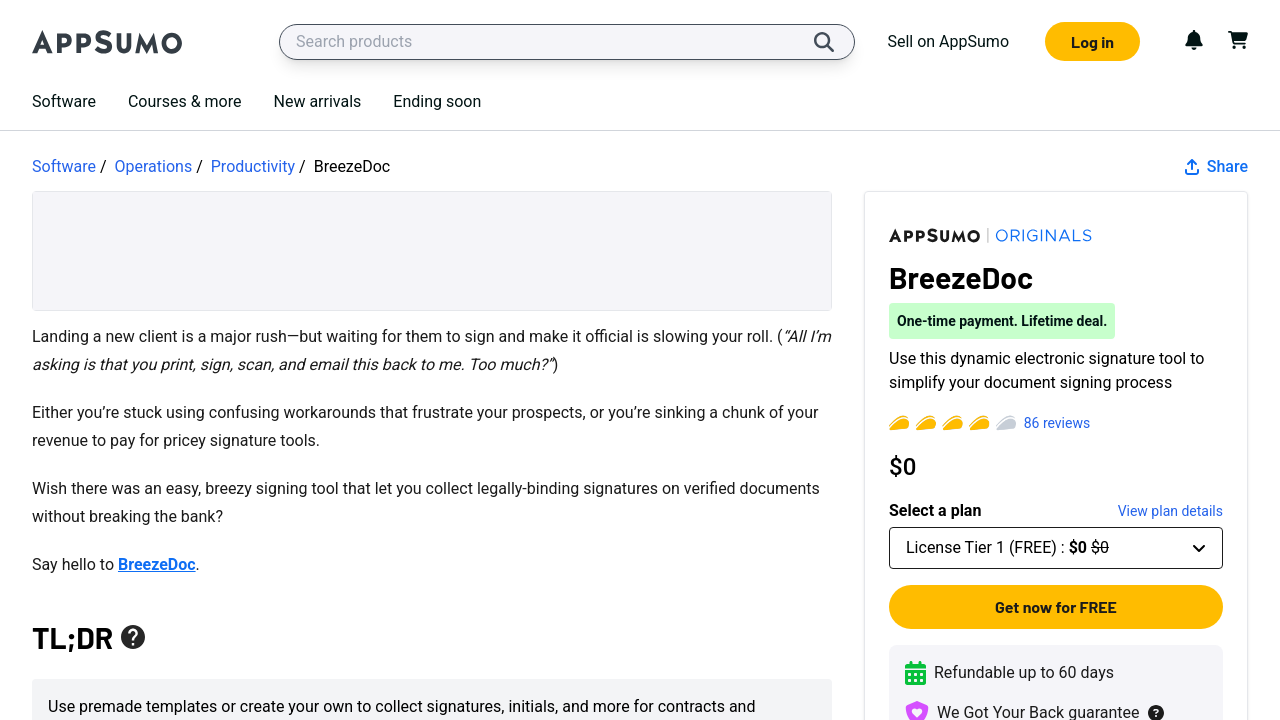Follow the BreezeDoc link in description
This screenshot has width=1280, height=720.
click(x=156, y=564)
